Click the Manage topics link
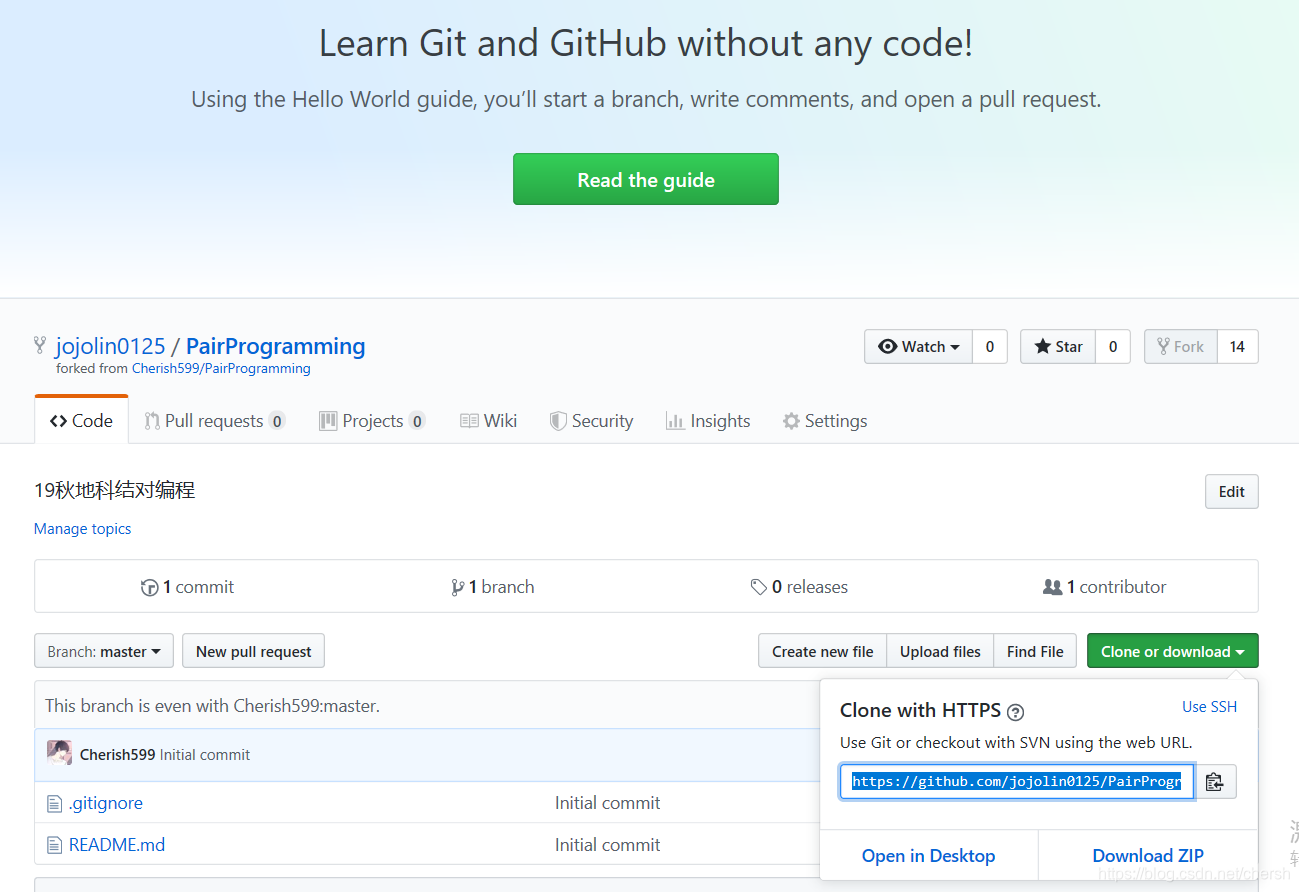 [82, 528]
